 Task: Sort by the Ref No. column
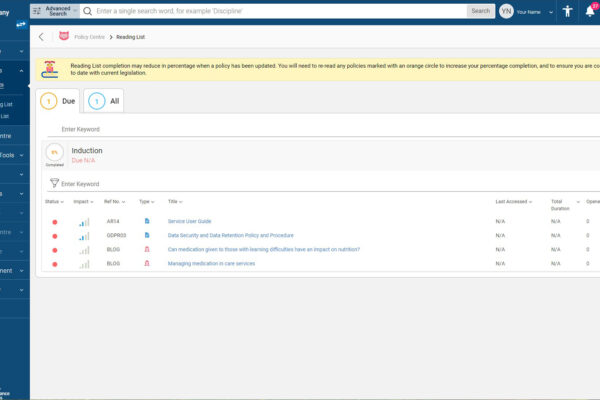click(x=114, y=202)
